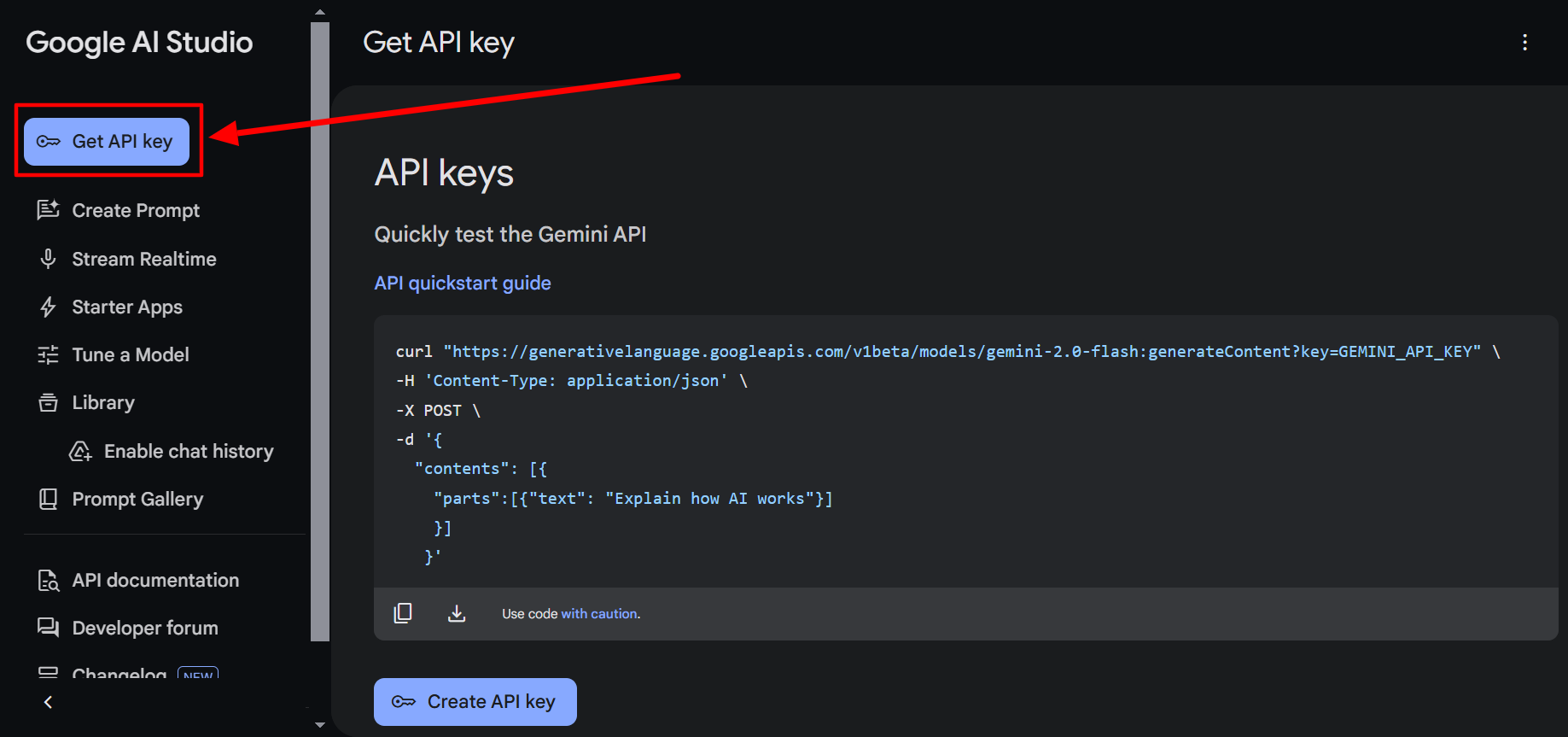Click the 'API keys' heading
The height and width of the screenshot is (737, 1568).
click(x=444, y=173)
